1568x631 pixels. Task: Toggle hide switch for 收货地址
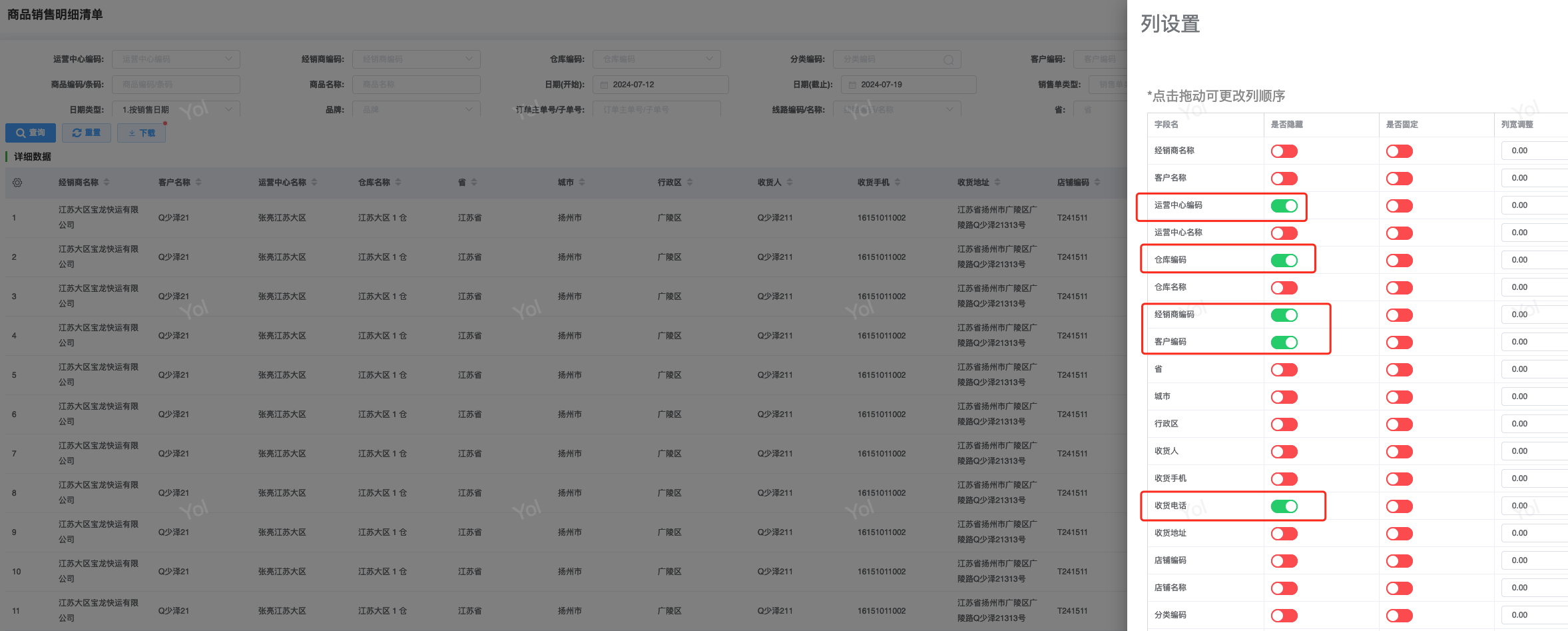(x=1284, y=534)
